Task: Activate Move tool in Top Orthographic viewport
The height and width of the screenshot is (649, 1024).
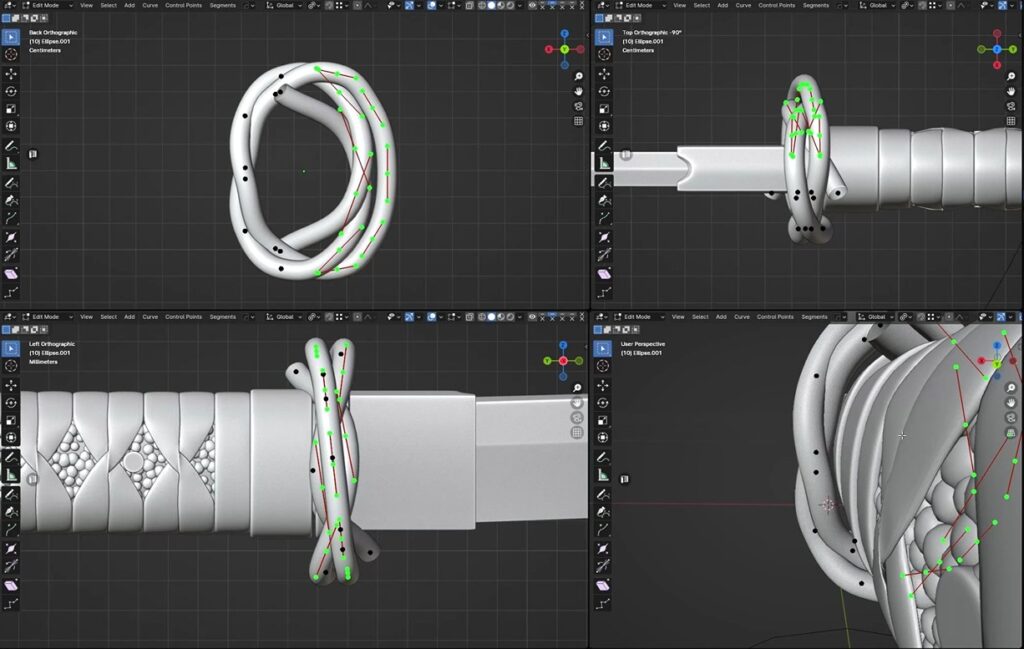Action: coord(604,74)
